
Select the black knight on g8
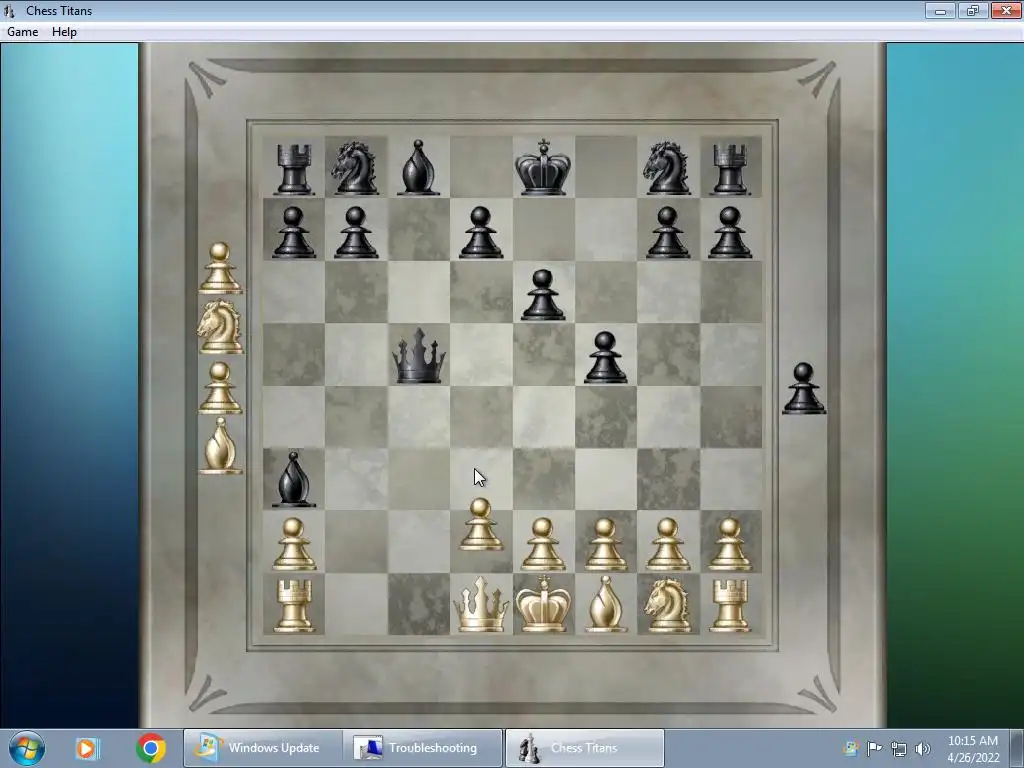tap(667, 168)
